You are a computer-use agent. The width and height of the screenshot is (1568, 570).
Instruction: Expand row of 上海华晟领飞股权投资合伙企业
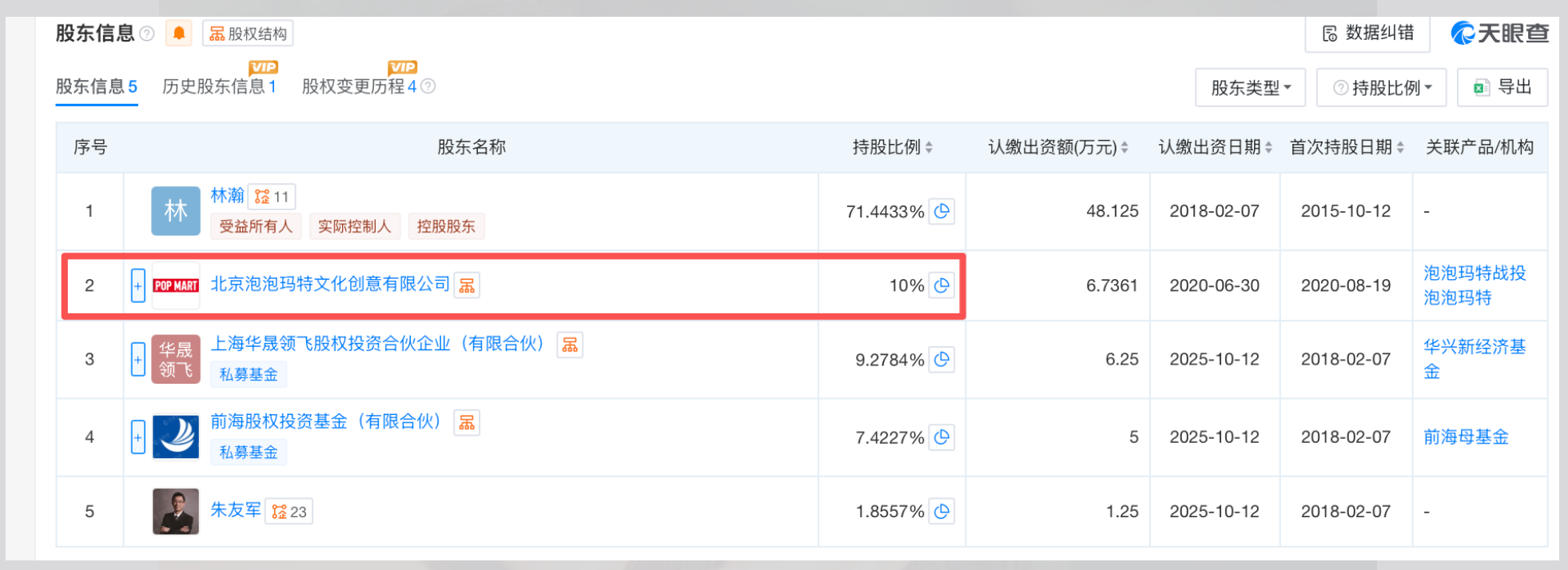click(x=137, y=360)
